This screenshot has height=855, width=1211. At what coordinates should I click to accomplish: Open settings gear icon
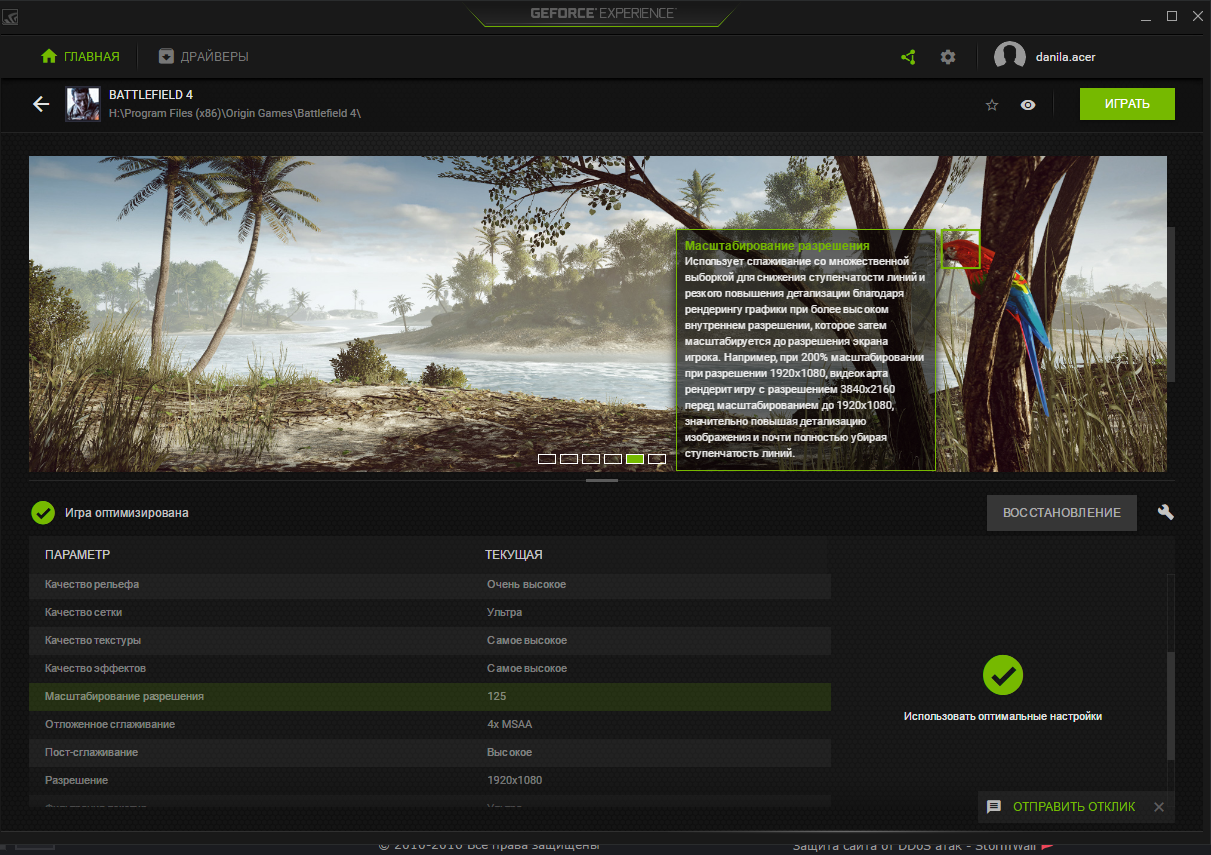948,57
